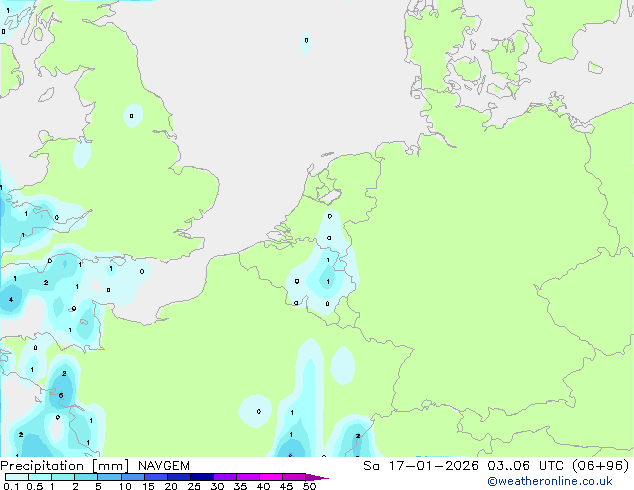Select the 5–10 mm legend color

click(109, 477)
